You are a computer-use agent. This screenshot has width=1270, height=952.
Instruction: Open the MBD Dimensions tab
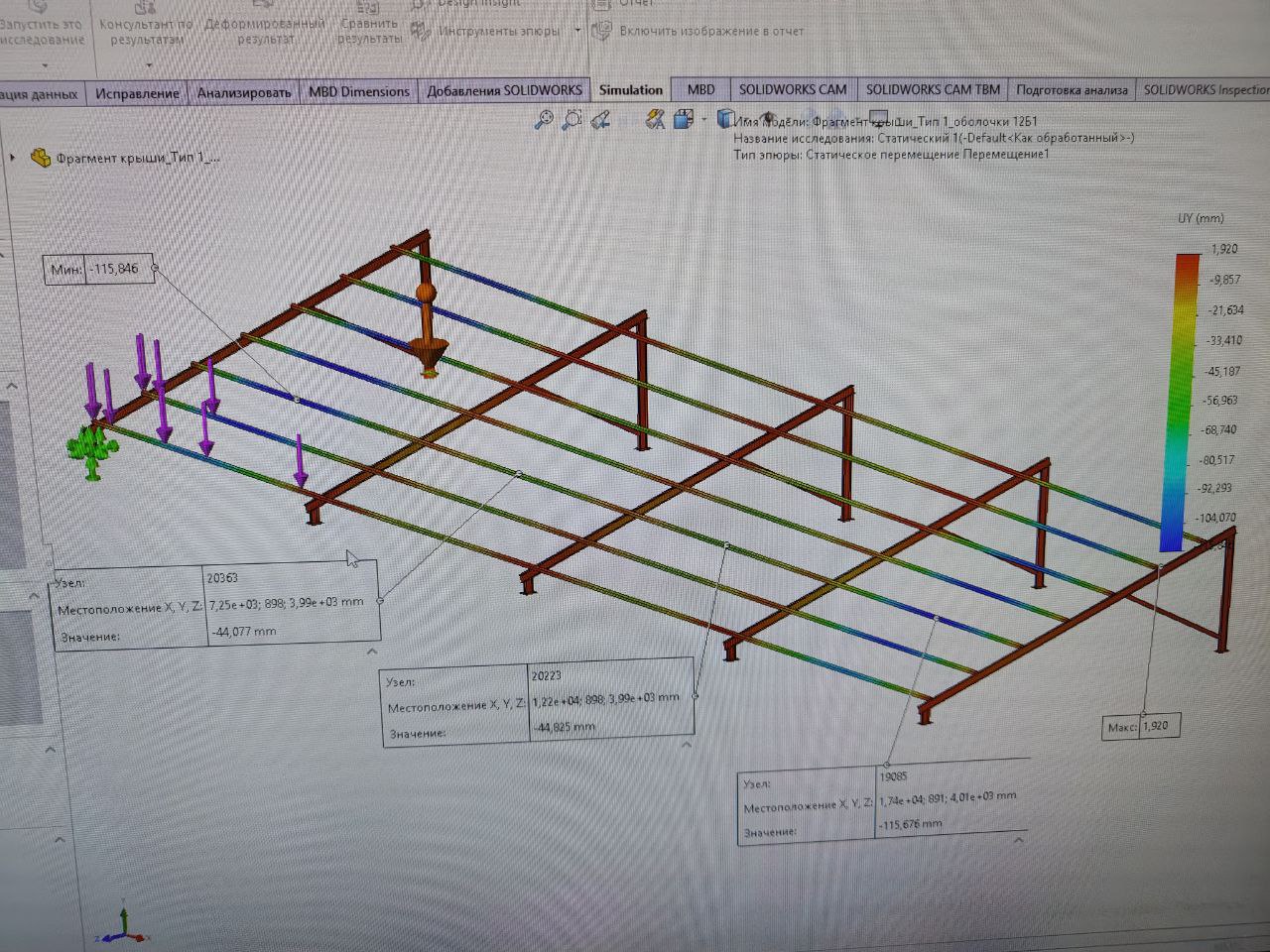click(x=358, y=91)
